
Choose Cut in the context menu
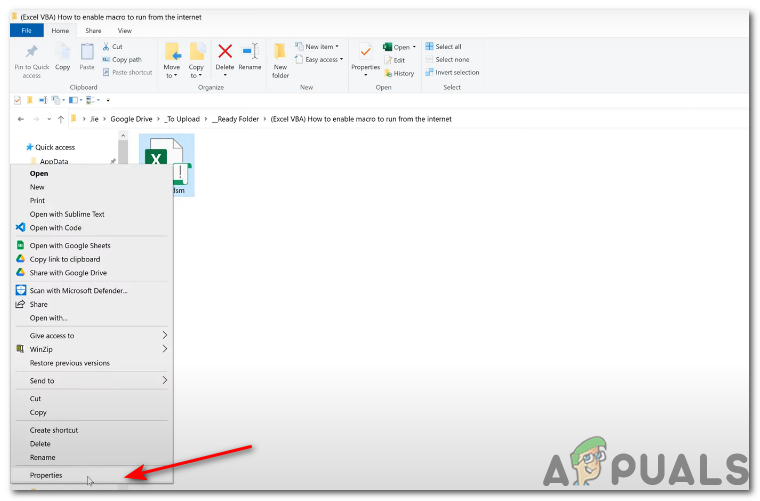91,398
